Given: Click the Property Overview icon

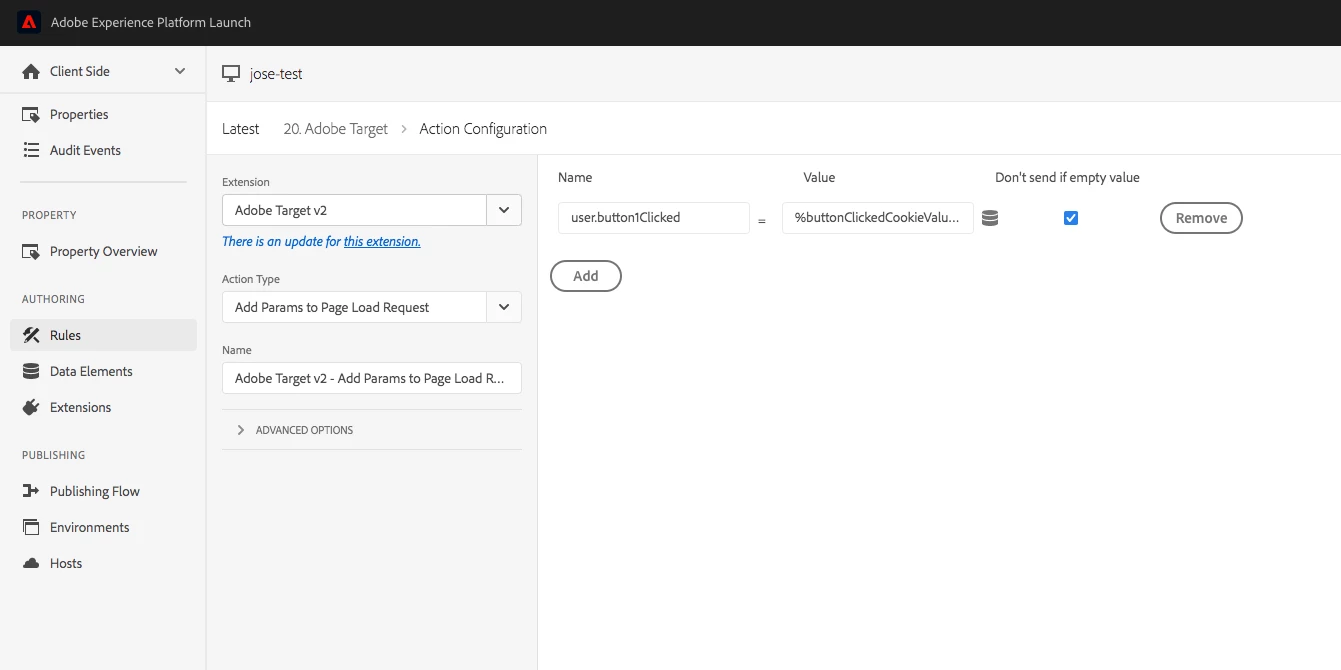Looking at the screenshot, I should click(x=31, y=252).
